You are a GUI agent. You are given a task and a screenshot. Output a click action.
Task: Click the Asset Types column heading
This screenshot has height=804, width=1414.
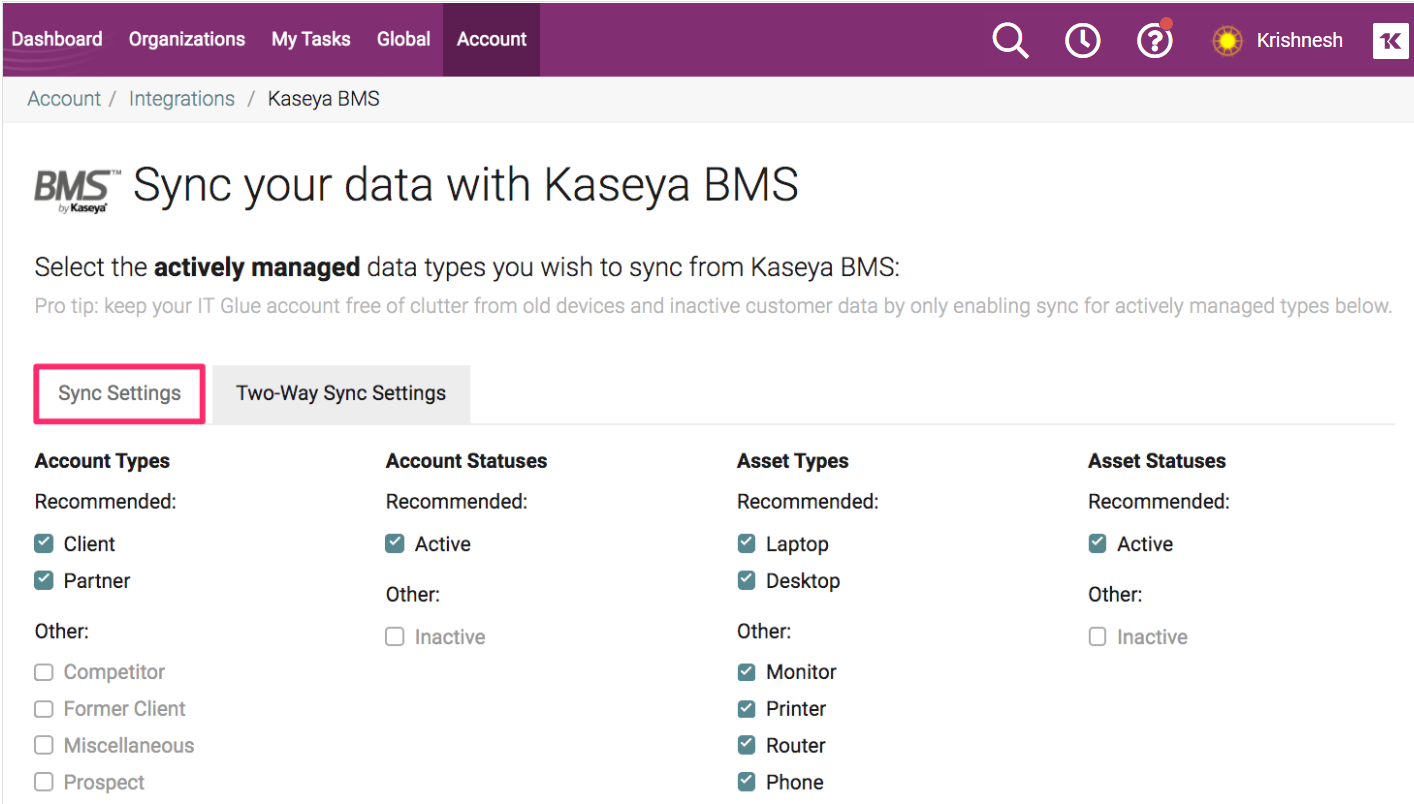[x=793, y=461]
